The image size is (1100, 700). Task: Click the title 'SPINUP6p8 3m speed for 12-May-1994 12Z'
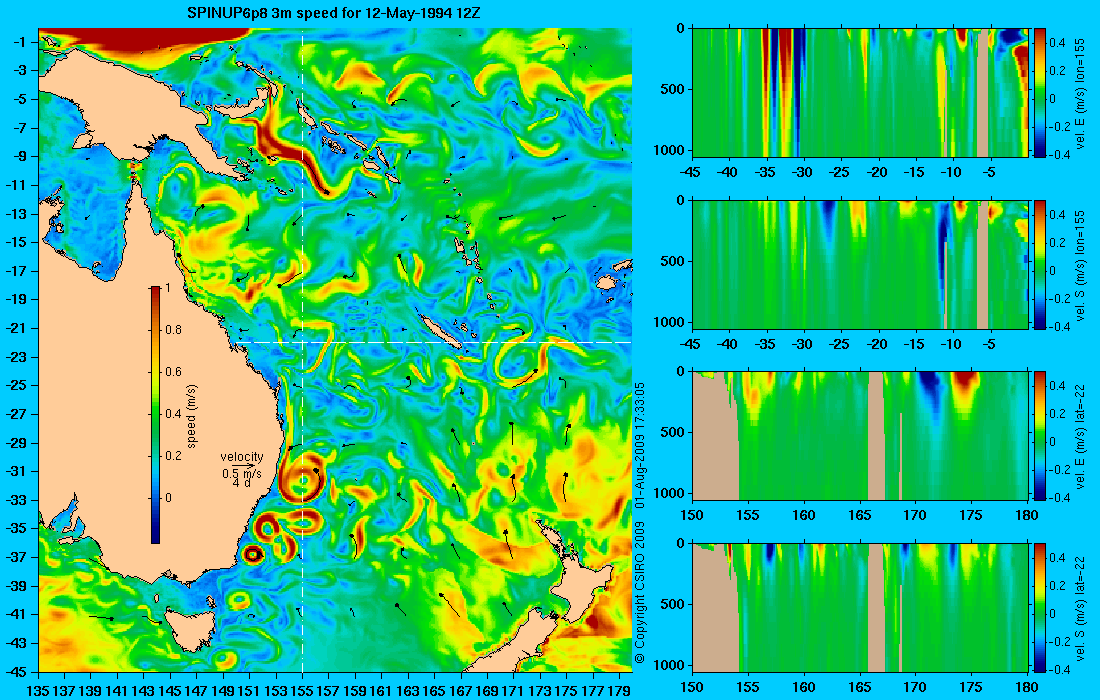[333, 13]
